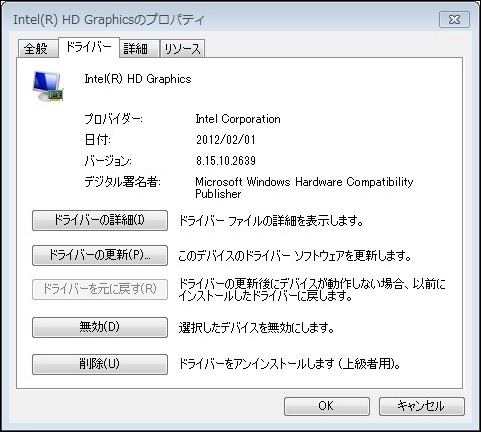Click text 選択したデバイスを無効にします。
Image resolution: width=481 pixels, height=432 pixels.
(256, 328)
